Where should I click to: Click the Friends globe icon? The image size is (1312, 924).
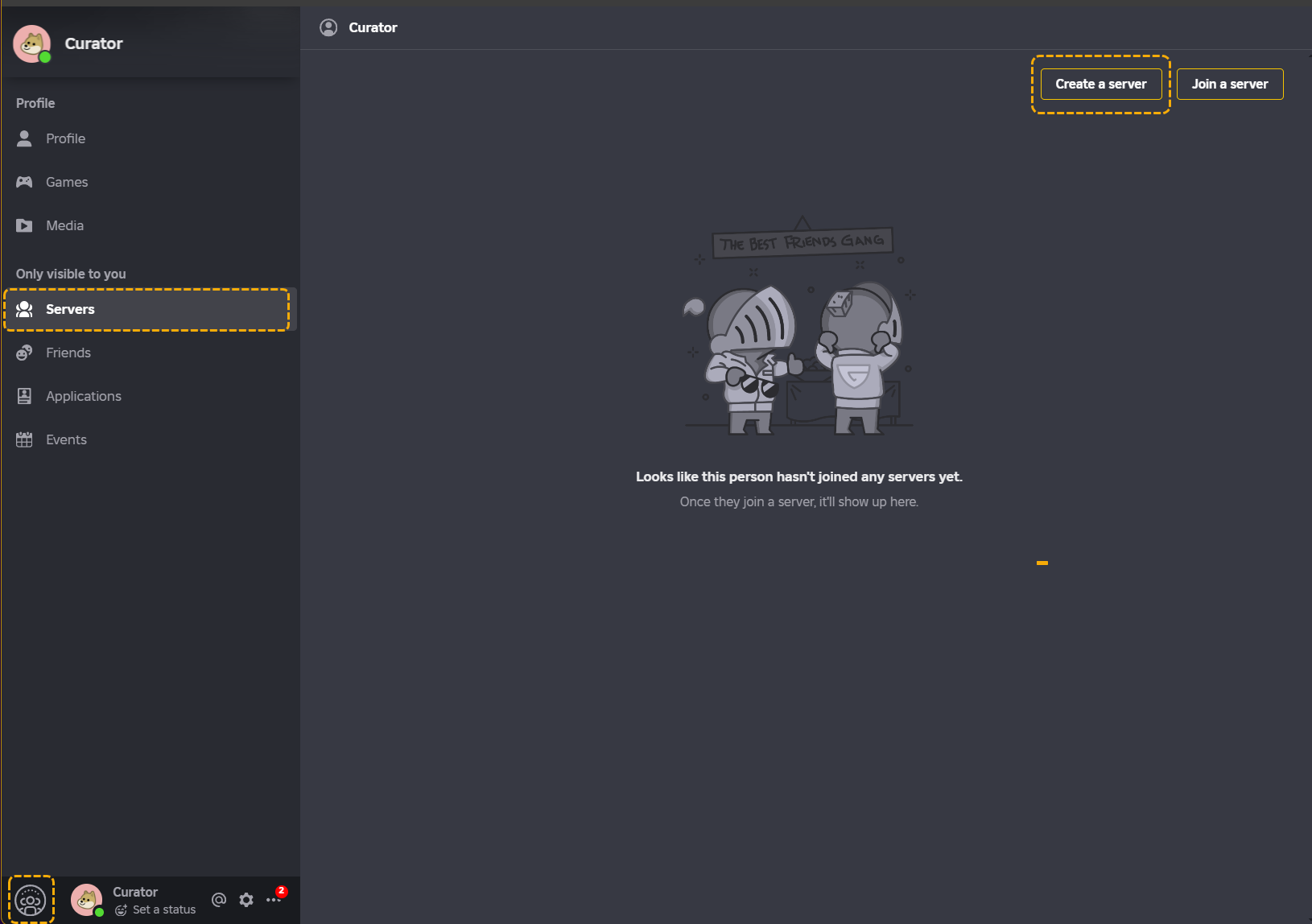tap(24, 353)
